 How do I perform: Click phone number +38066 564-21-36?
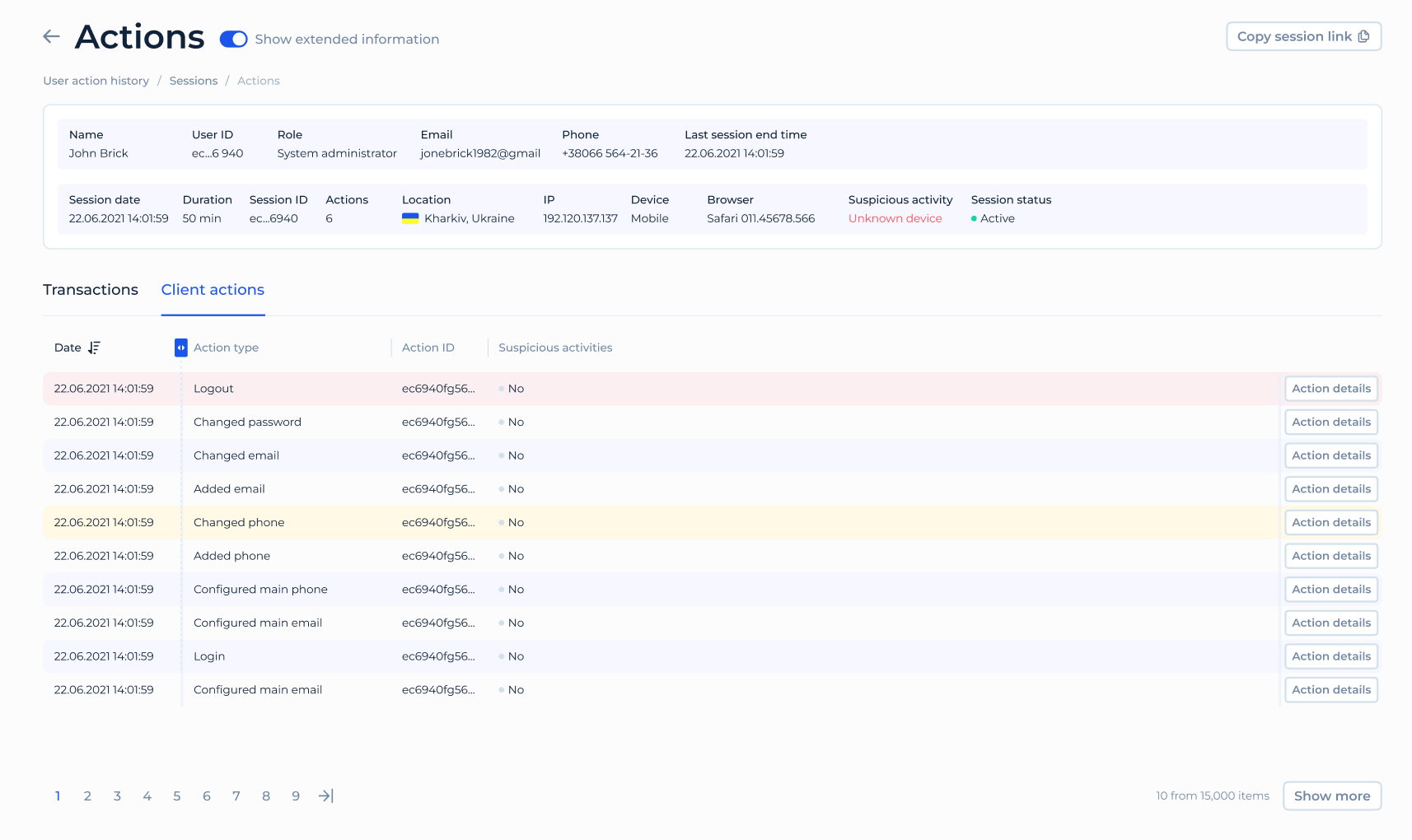pyautogui.click(x=610, y=153)
